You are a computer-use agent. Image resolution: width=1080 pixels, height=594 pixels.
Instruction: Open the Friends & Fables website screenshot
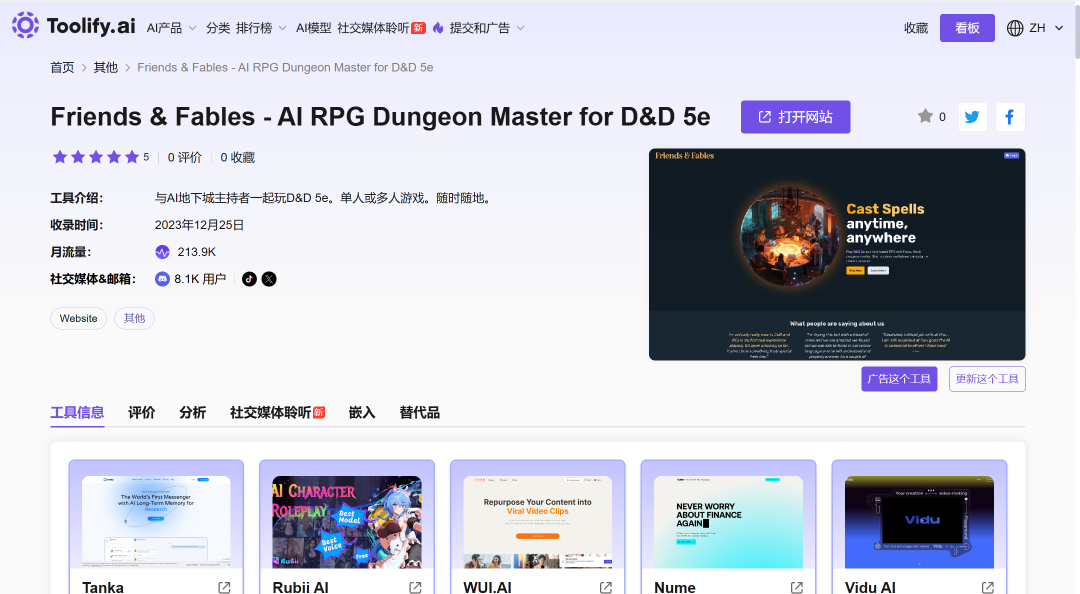[837, 254]
